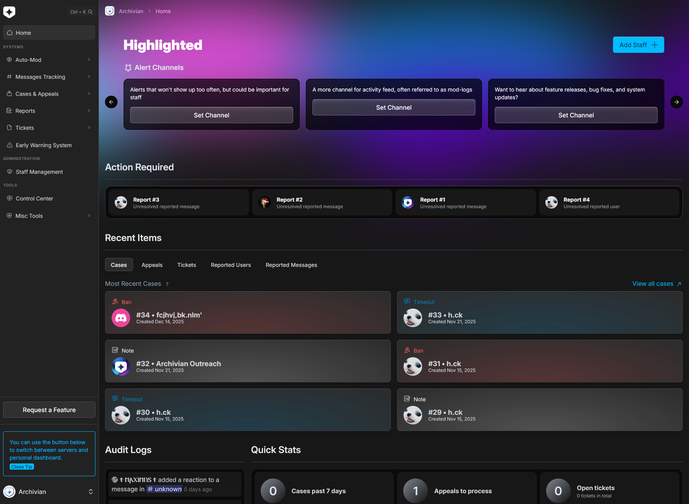
Task: Click the Request a Feature button
Action: click(x=49, y=410)
